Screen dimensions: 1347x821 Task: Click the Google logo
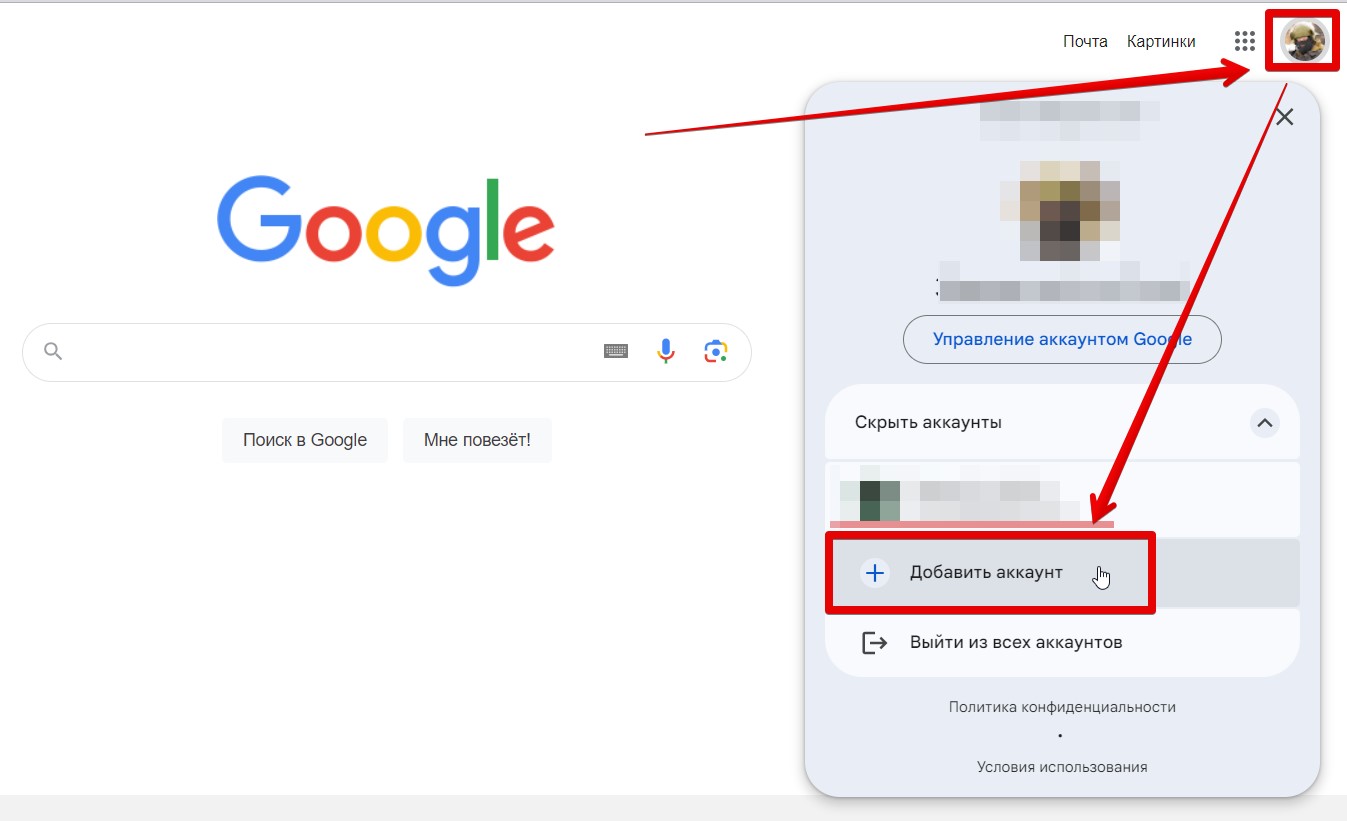[386, 231]
